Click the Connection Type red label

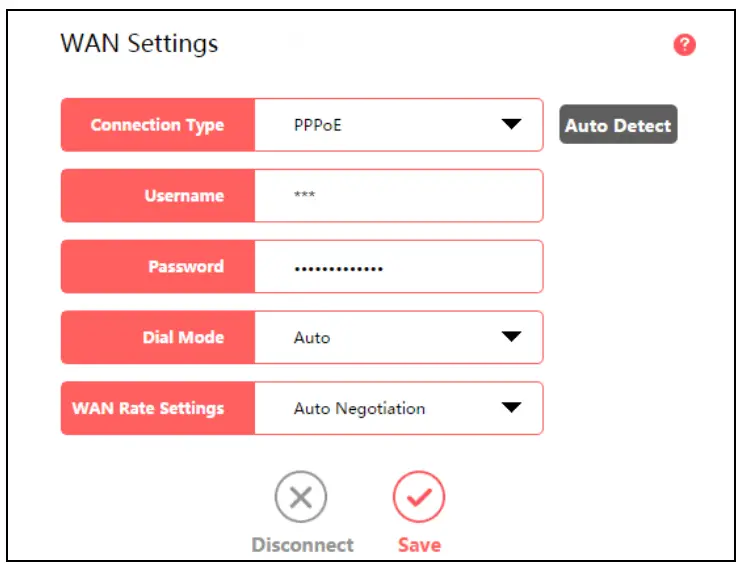pyautogui.click(x=158, y=125)
